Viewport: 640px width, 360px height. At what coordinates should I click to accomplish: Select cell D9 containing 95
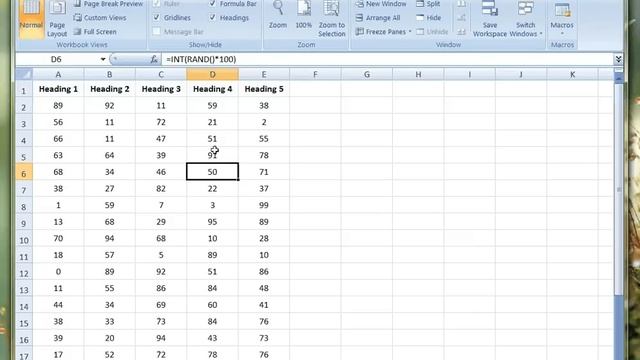[x=212, y=222]
